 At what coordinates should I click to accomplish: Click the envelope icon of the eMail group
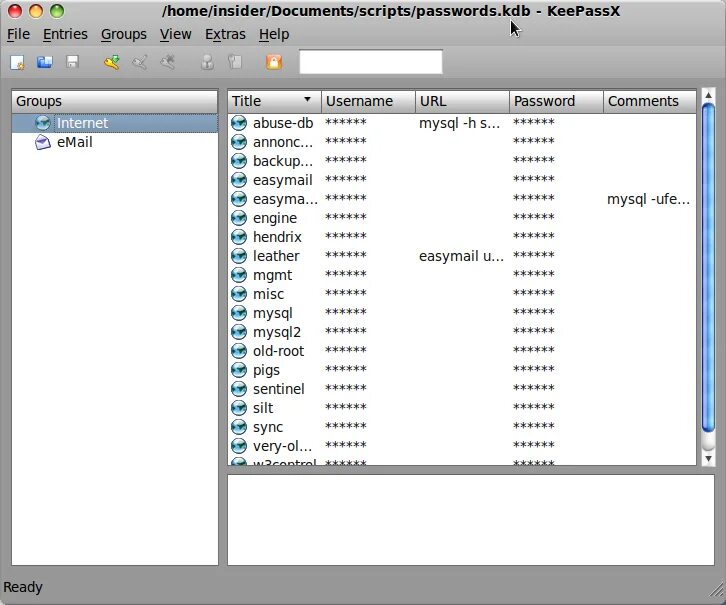[43, 142]
